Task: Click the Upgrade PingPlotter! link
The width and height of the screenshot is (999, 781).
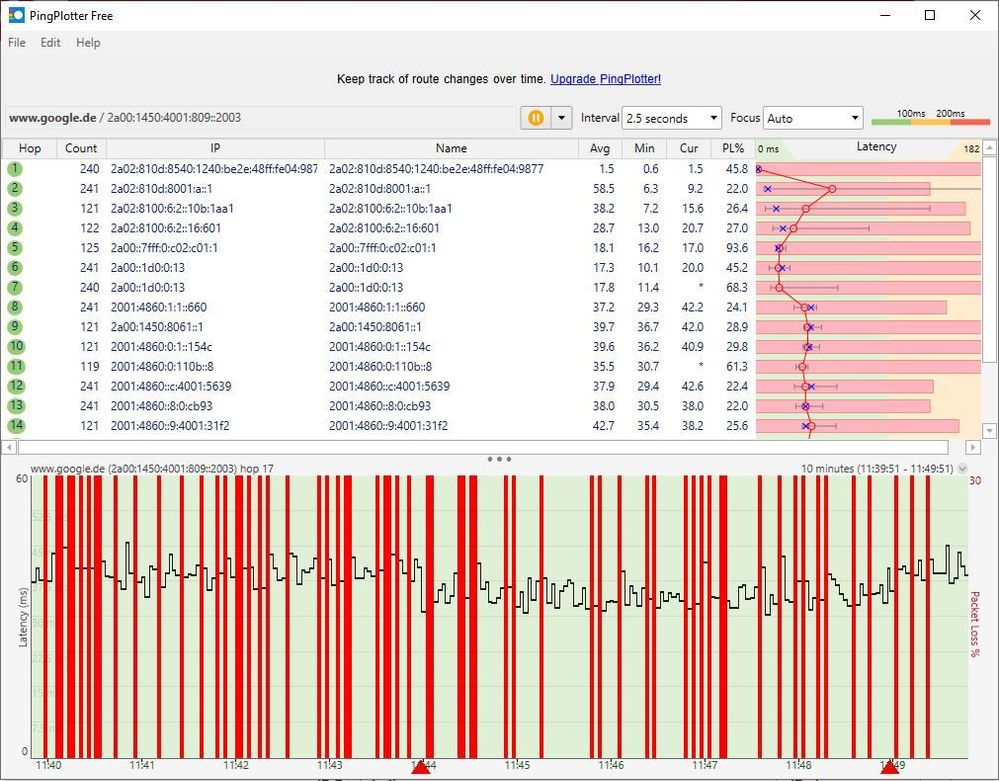Action: point(605,79)
